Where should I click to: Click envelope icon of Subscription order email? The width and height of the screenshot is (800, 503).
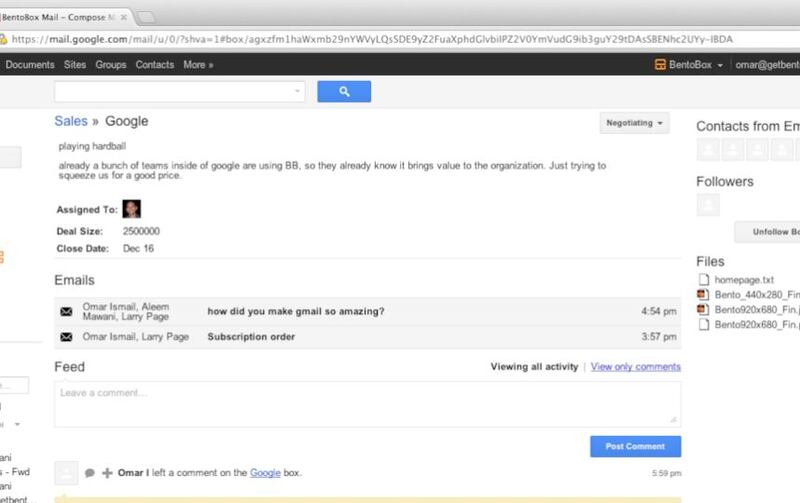point(66,337)
